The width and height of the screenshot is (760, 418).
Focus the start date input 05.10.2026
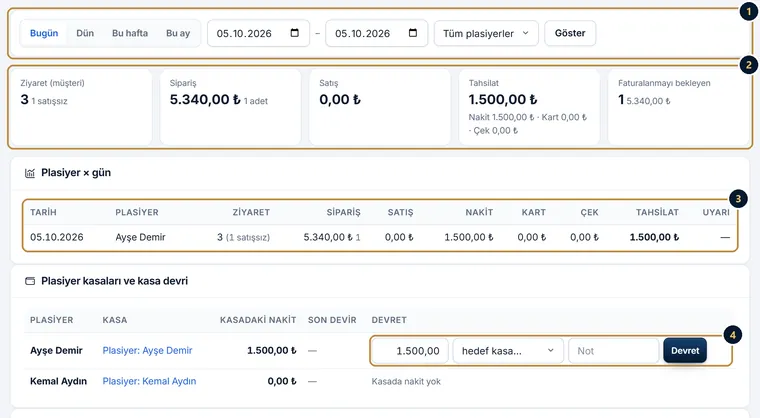[258, 33]
